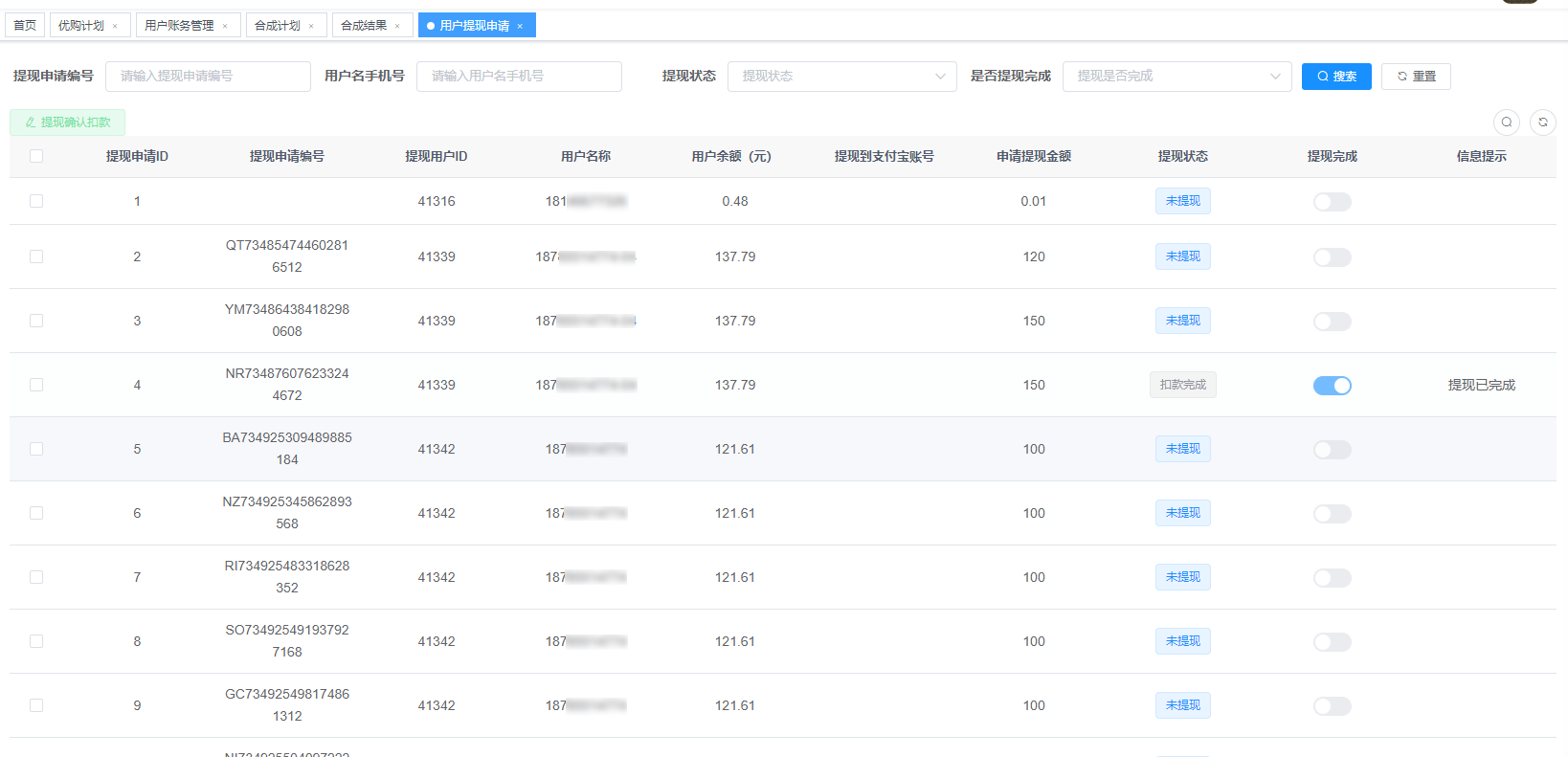The width and height of the screenshot is (1568, 757).
Task: Click user ID 41316 in row 1
Action: click(437, 201)
